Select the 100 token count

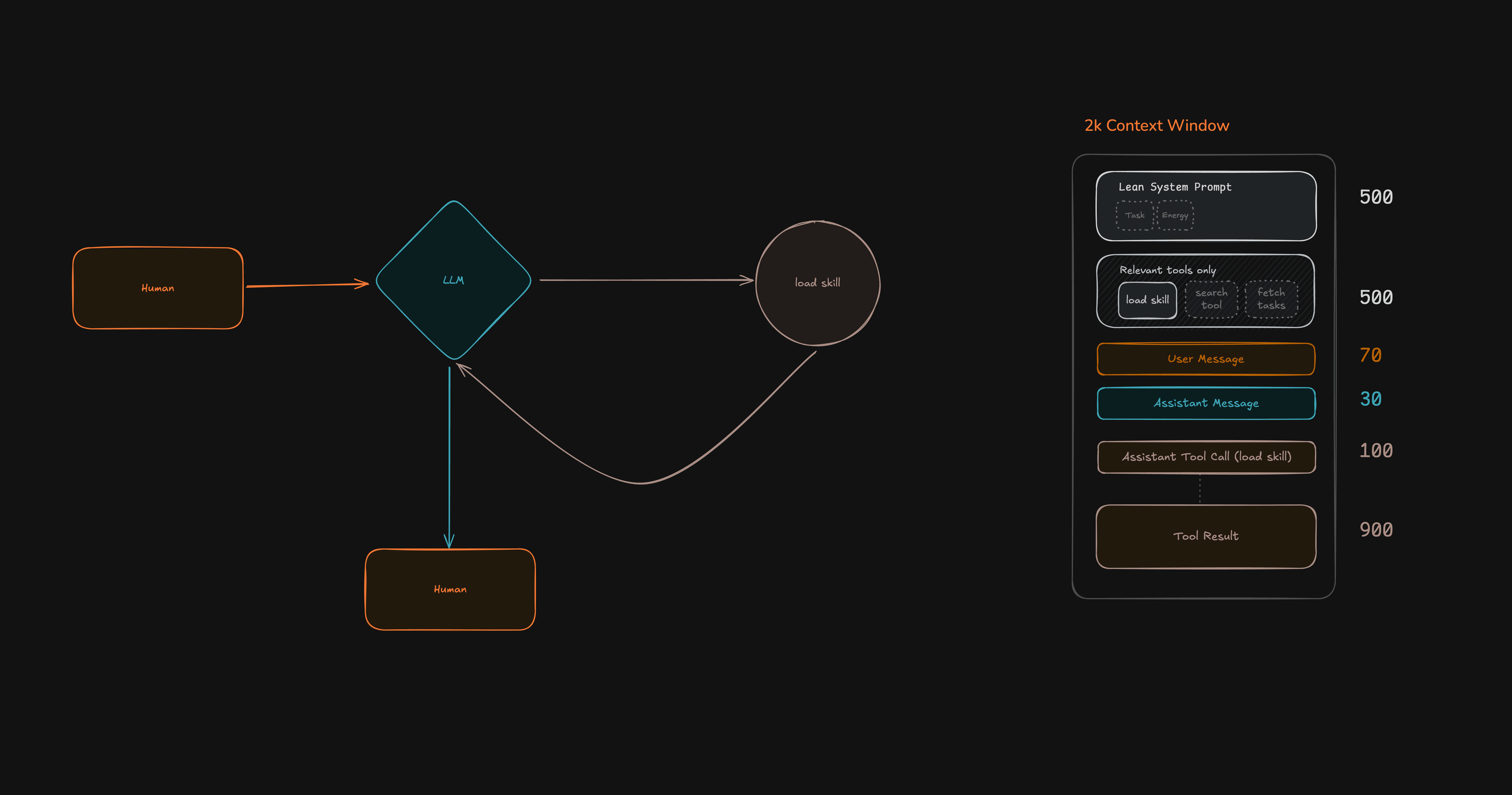coord(1376,451)
